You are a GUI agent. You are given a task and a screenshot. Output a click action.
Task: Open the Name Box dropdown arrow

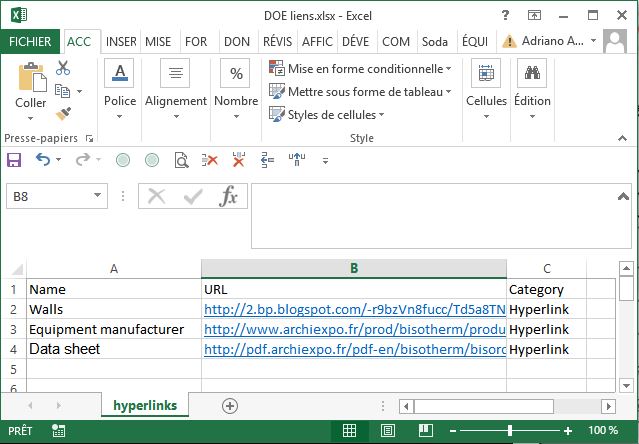(98, 197)
